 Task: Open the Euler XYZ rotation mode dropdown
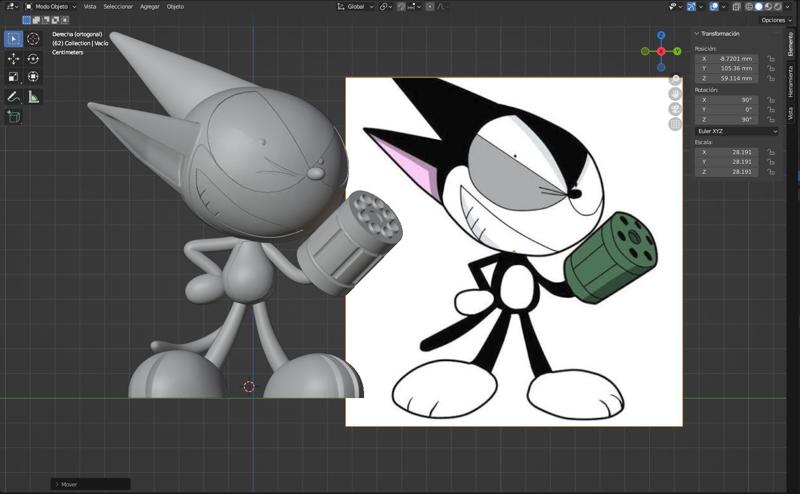pos(737,131)
